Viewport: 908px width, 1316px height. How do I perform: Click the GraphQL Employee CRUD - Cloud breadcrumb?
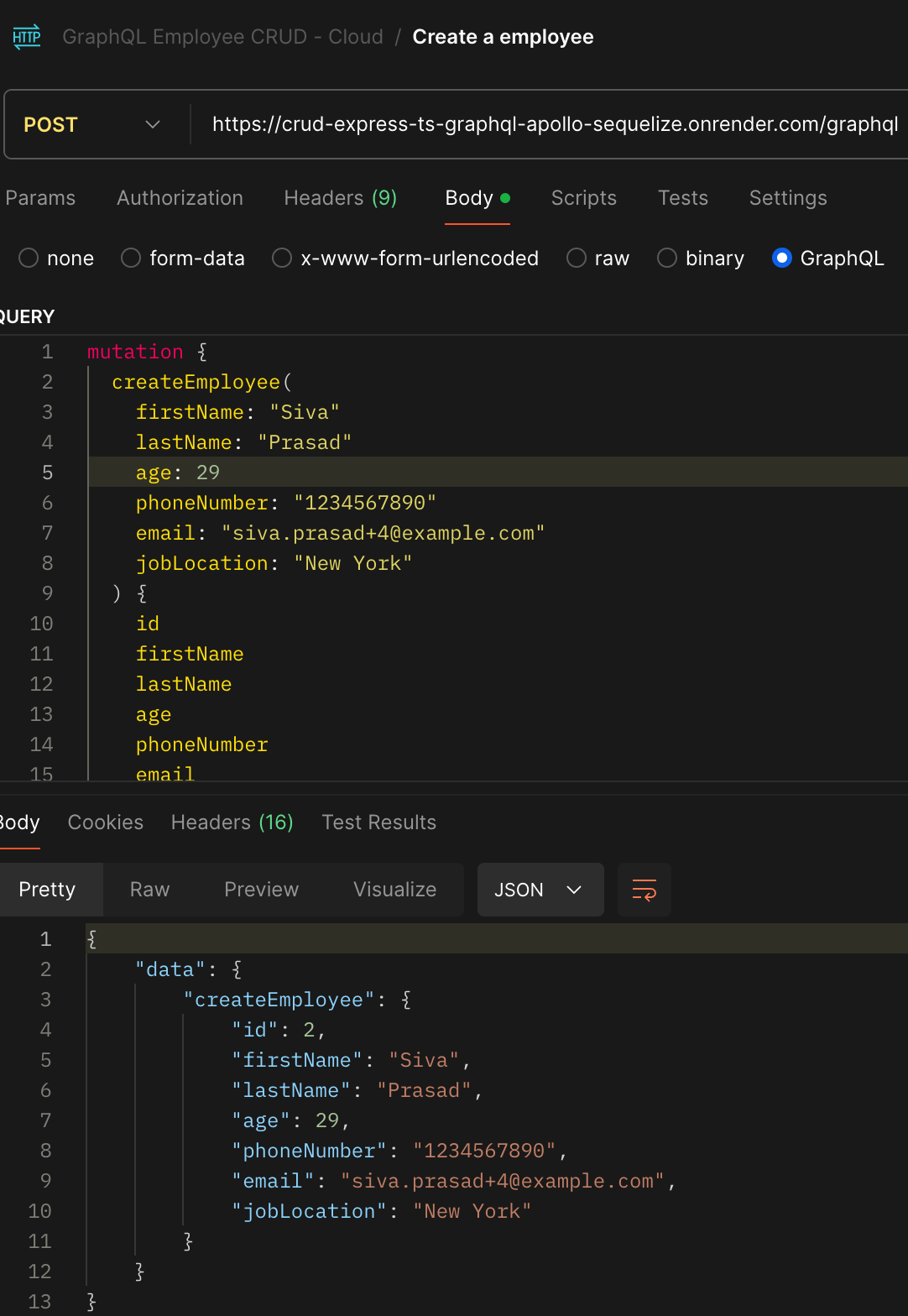click(x=223, y=37)
